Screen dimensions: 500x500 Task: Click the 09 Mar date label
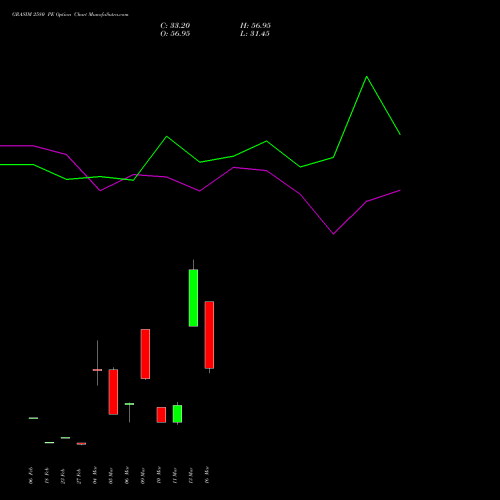pyautogui.click(x=143, y=475)
